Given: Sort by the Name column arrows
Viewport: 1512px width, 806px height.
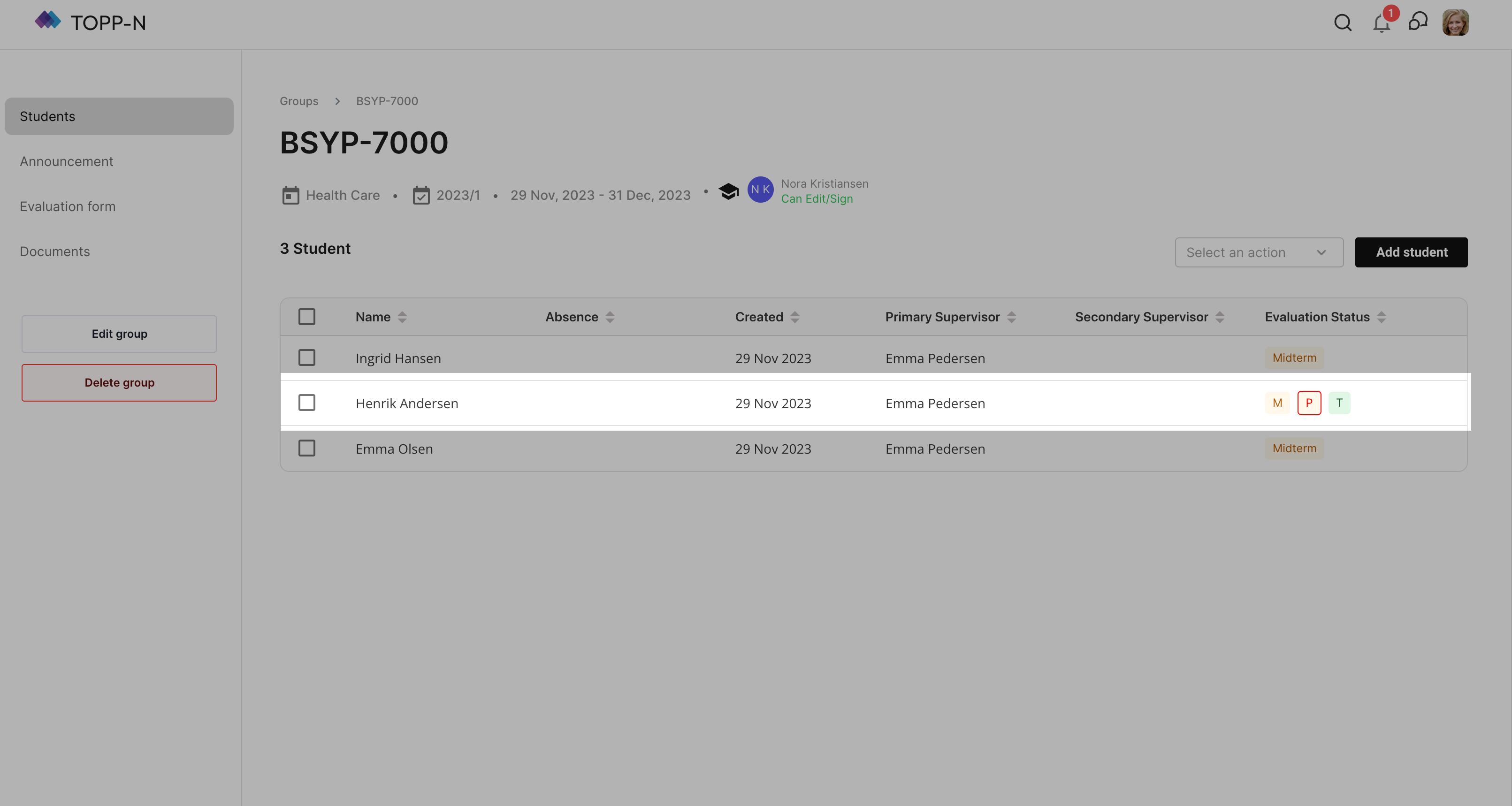Looking at the screenshot, I should pyautogui.click(x=402, y=317).
